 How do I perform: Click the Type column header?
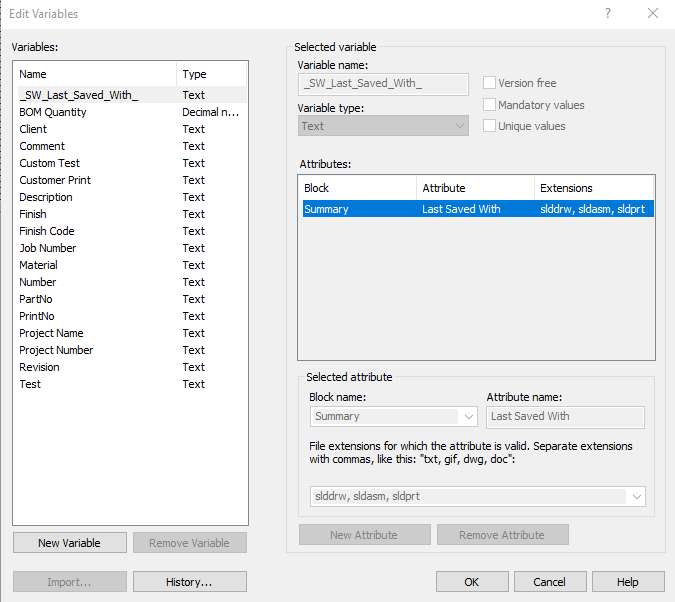[210, 74]
